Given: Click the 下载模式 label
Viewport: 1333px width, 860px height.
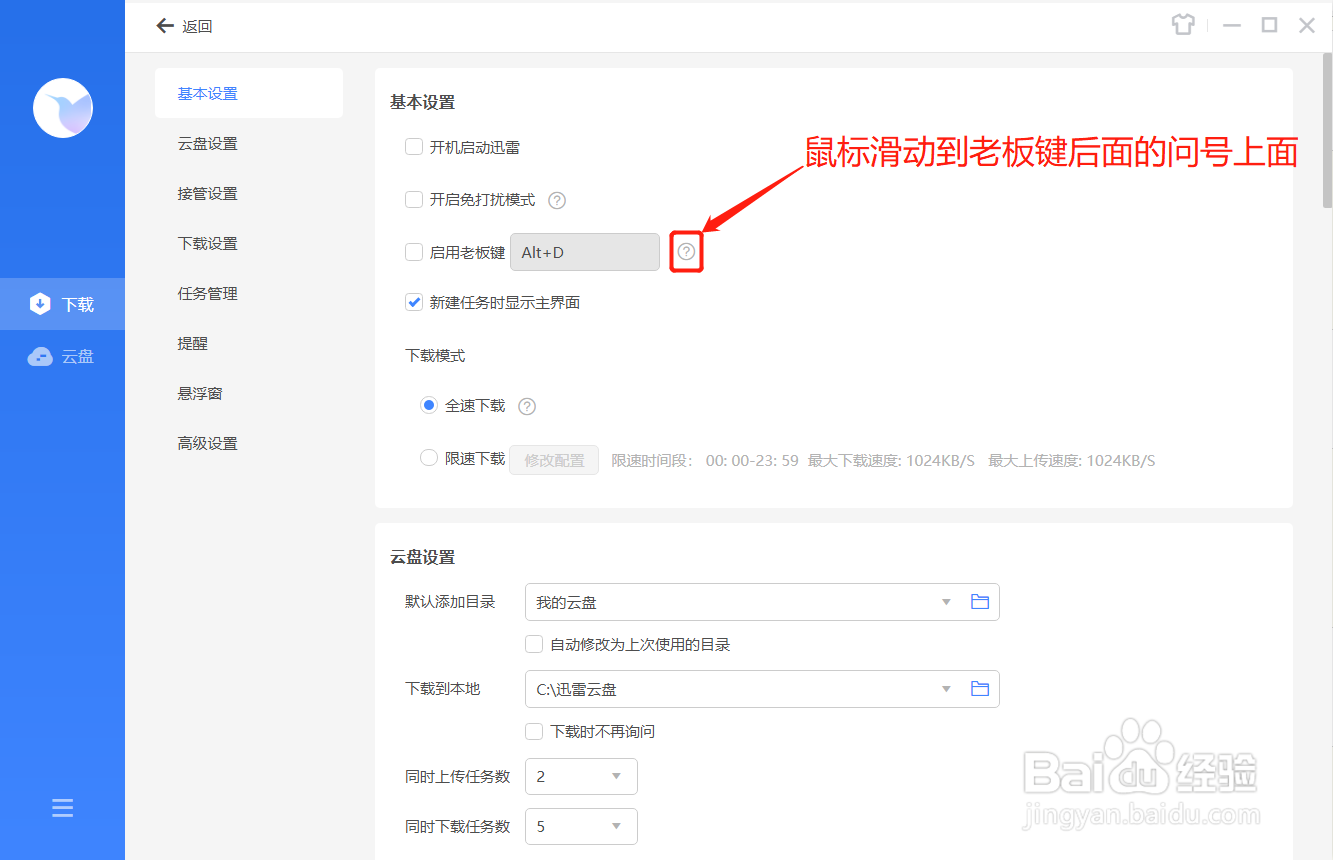Looking at the screenshot, I should click(435, 355).
